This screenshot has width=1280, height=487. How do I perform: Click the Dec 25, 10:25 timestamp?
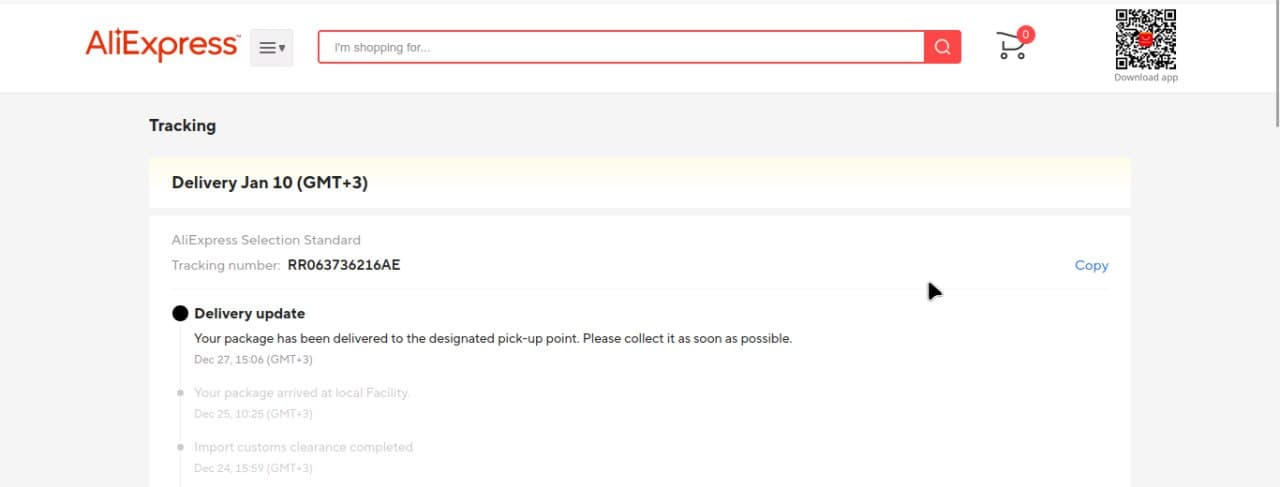[253, 413]
